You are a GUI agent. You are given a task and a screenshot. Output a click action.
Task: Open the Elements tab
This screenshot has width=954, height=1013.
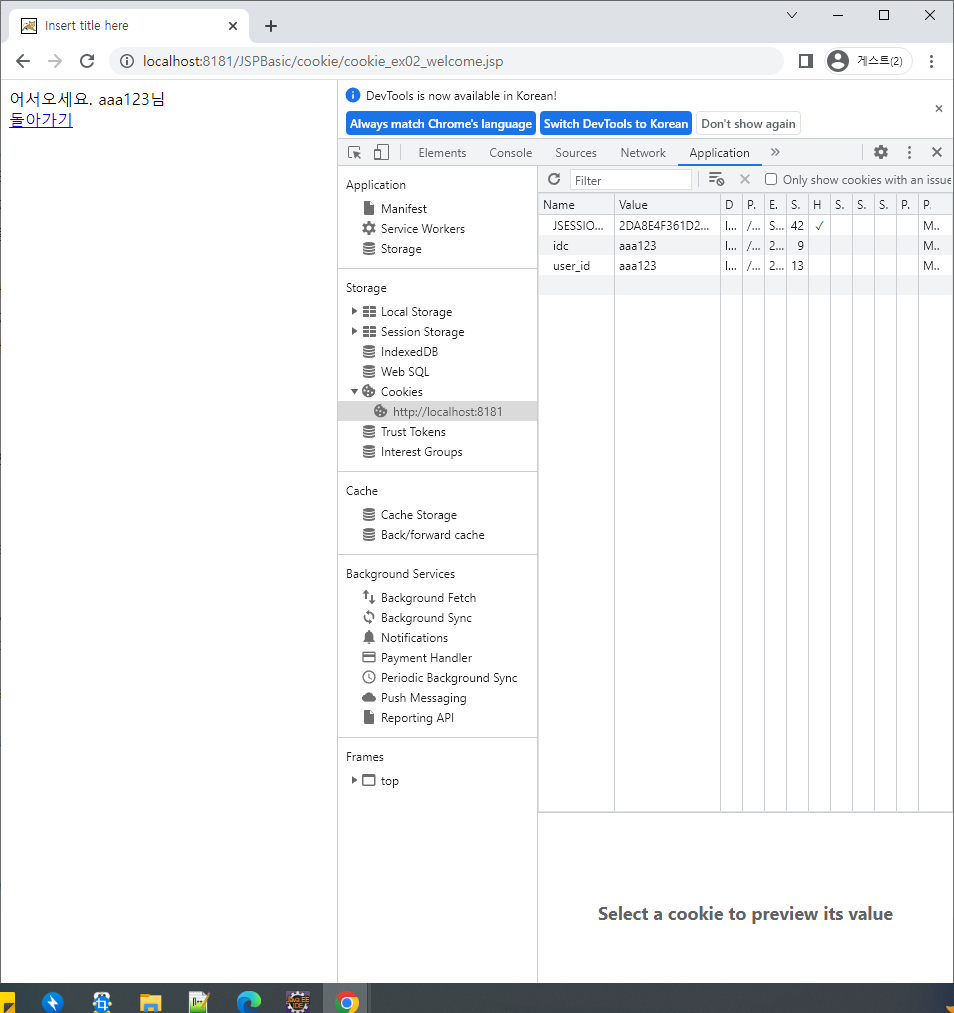click(x=442, y=153)
